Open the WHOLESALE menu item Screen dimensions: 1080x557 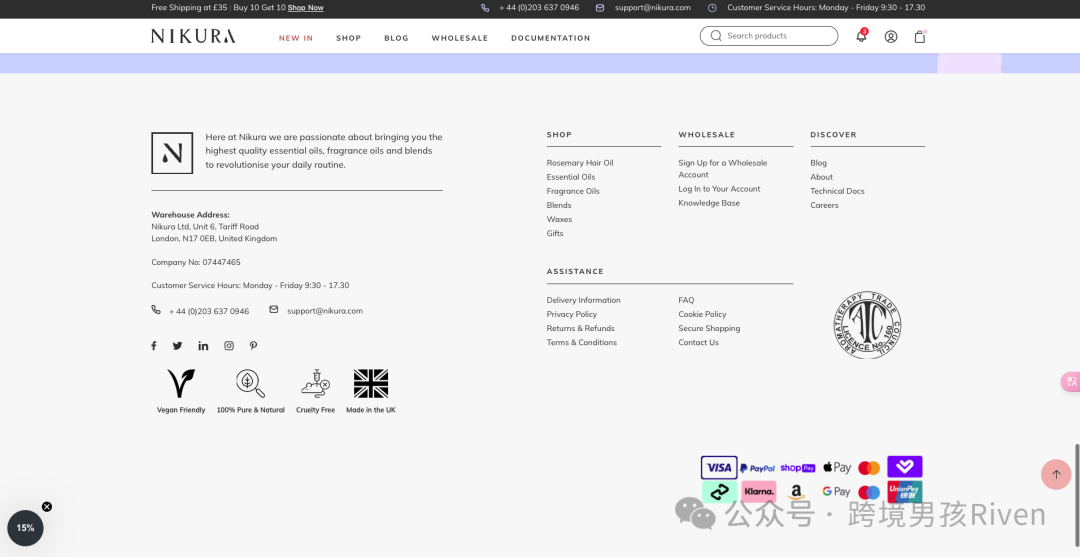tap(459, 38)
